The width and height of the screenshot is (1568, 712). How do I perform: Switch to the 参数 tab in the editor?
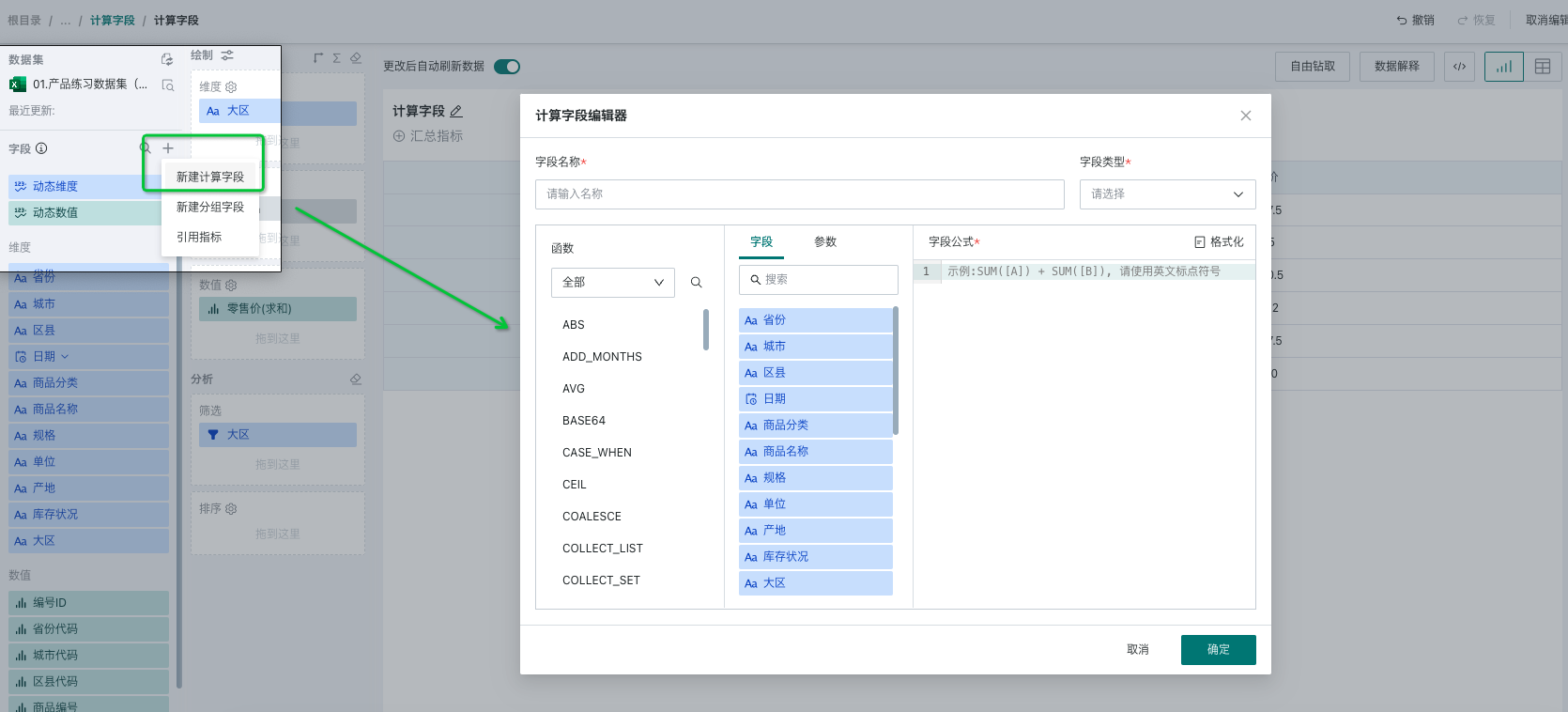pyautogui.click(x=825, y=241)
